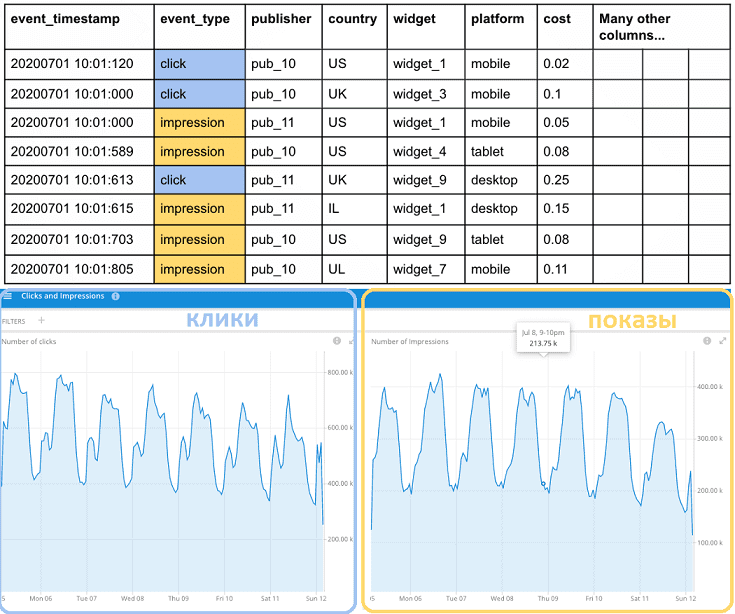Click the cost column header
Viewport: 735px width, 614px height.
pyautogui.click(x=557, y=19)
